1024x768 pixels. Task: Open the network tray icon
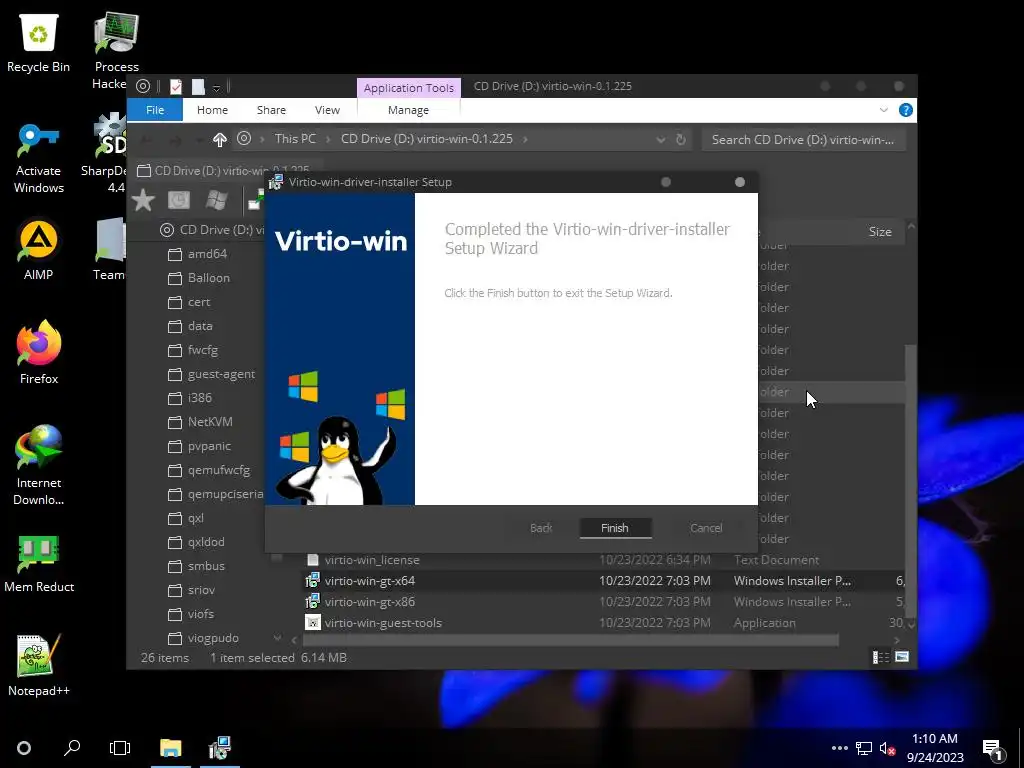(864, 748)
